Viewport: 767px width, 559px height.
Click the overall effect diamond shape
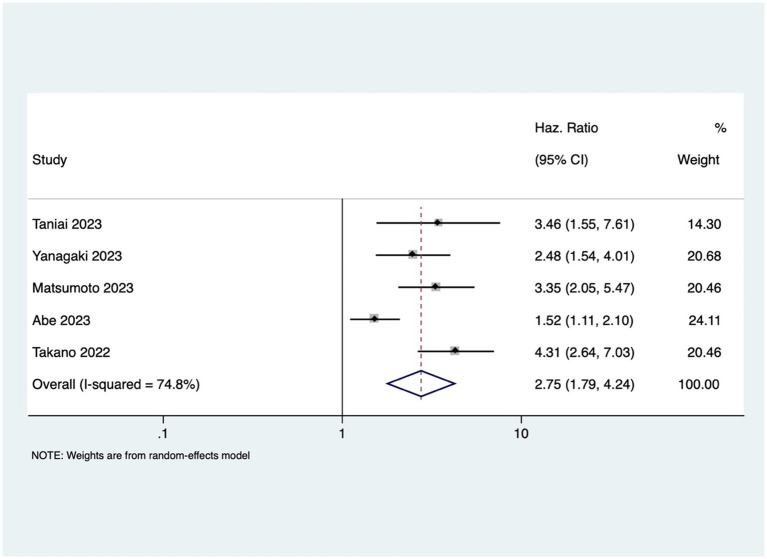[421, 383]
